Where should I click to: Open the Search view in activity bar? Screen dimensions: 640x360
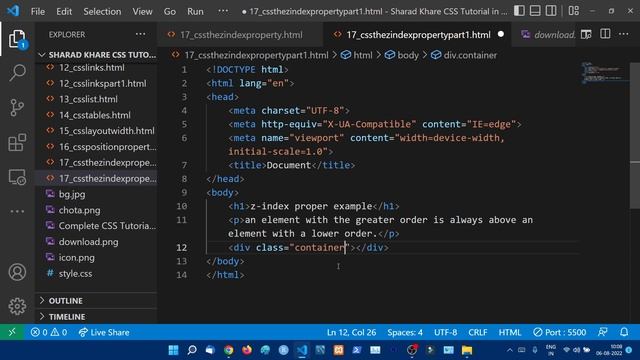[x=17, y=73]
